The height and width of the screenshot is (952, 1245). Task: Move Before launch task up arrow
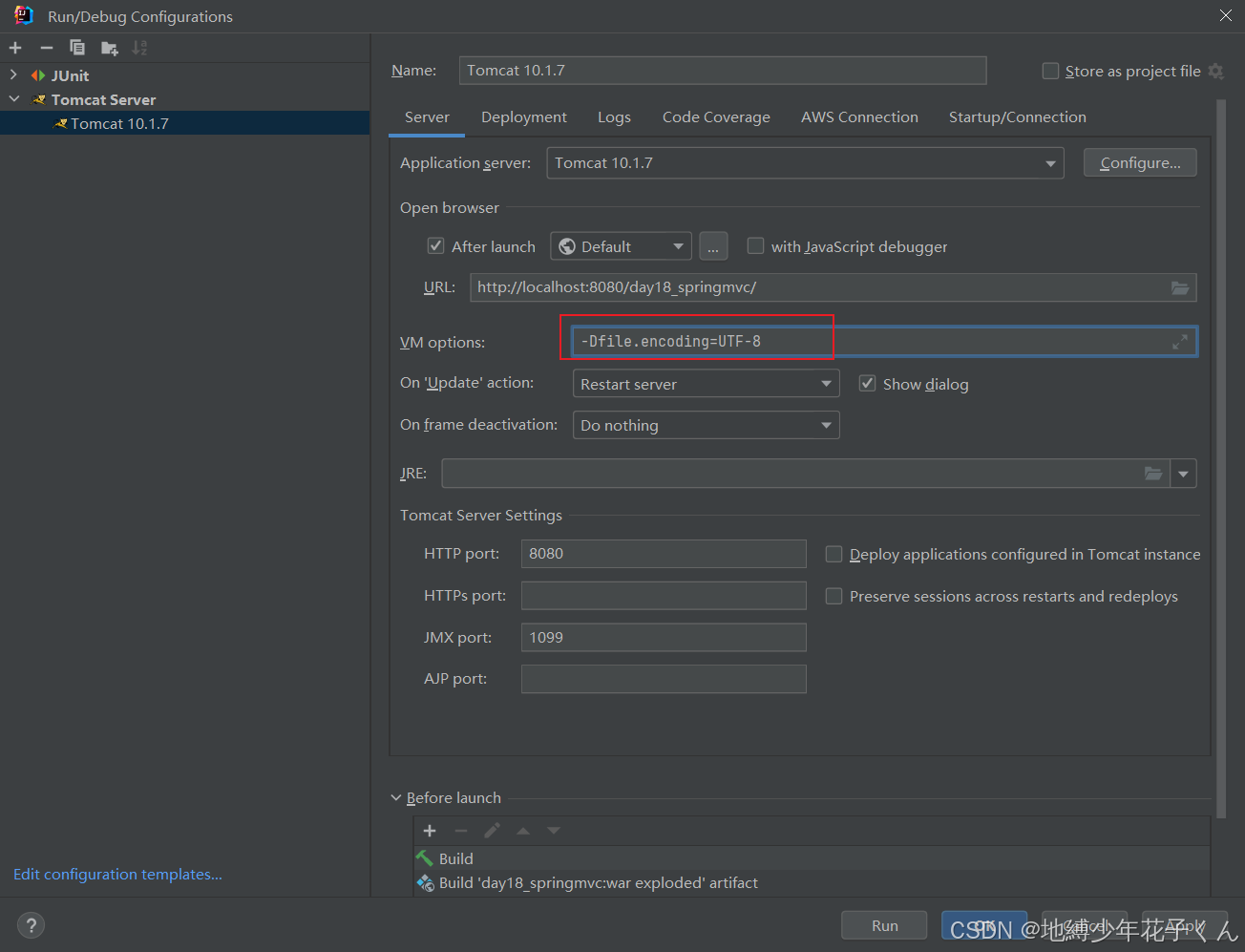[x=523, y=831]
